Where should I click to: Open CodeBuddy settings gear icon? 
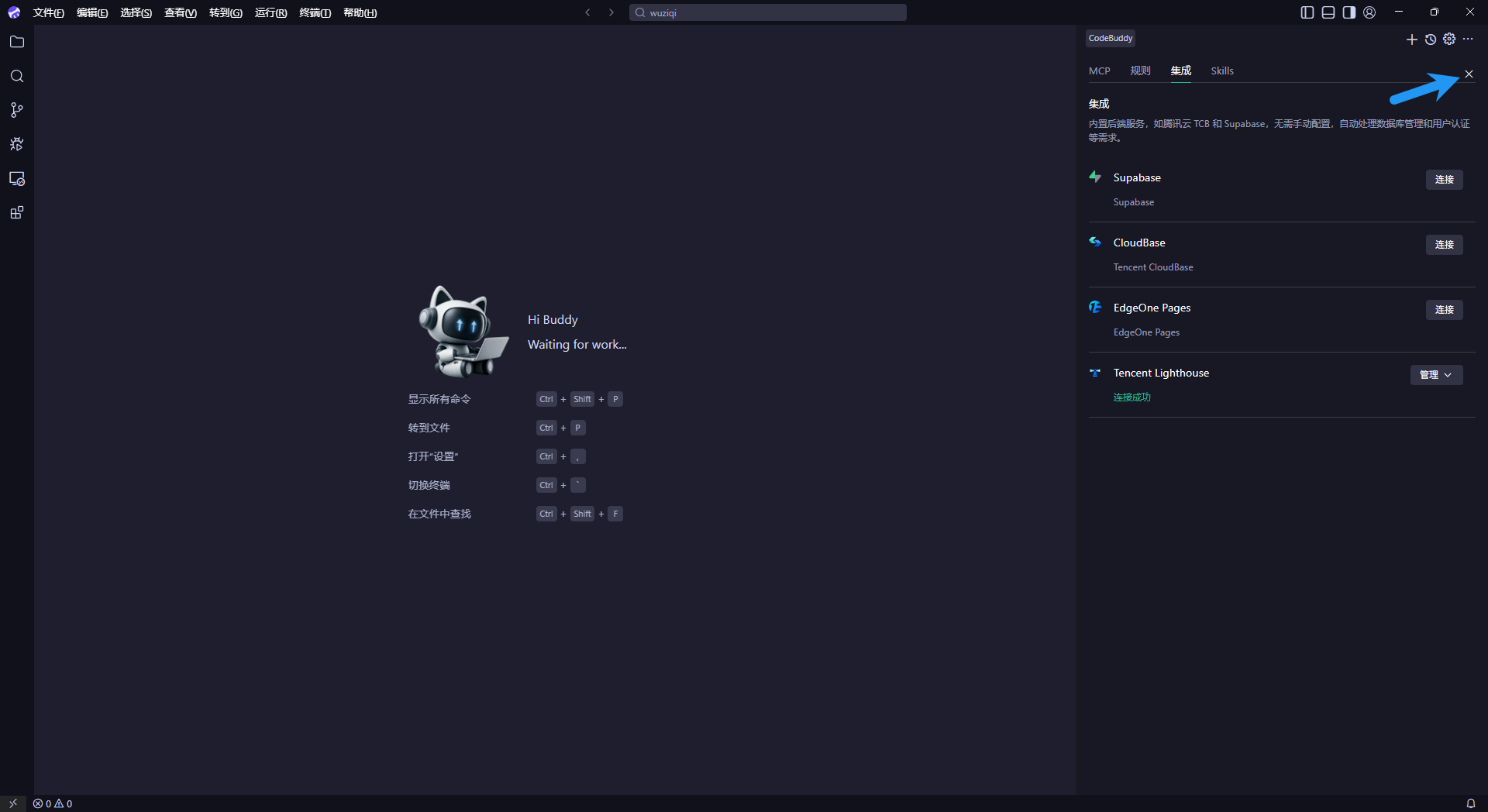(1449, 39)
